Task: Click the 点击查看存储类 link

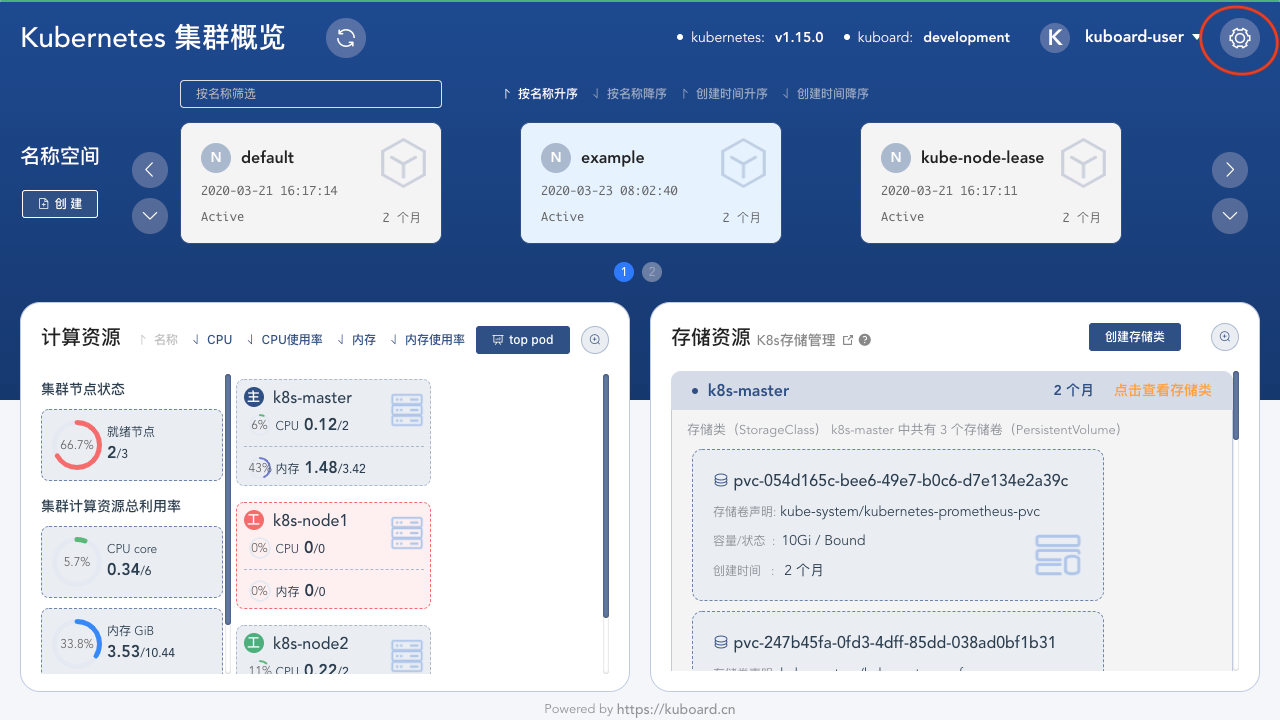Action: tap(1163, 391)
